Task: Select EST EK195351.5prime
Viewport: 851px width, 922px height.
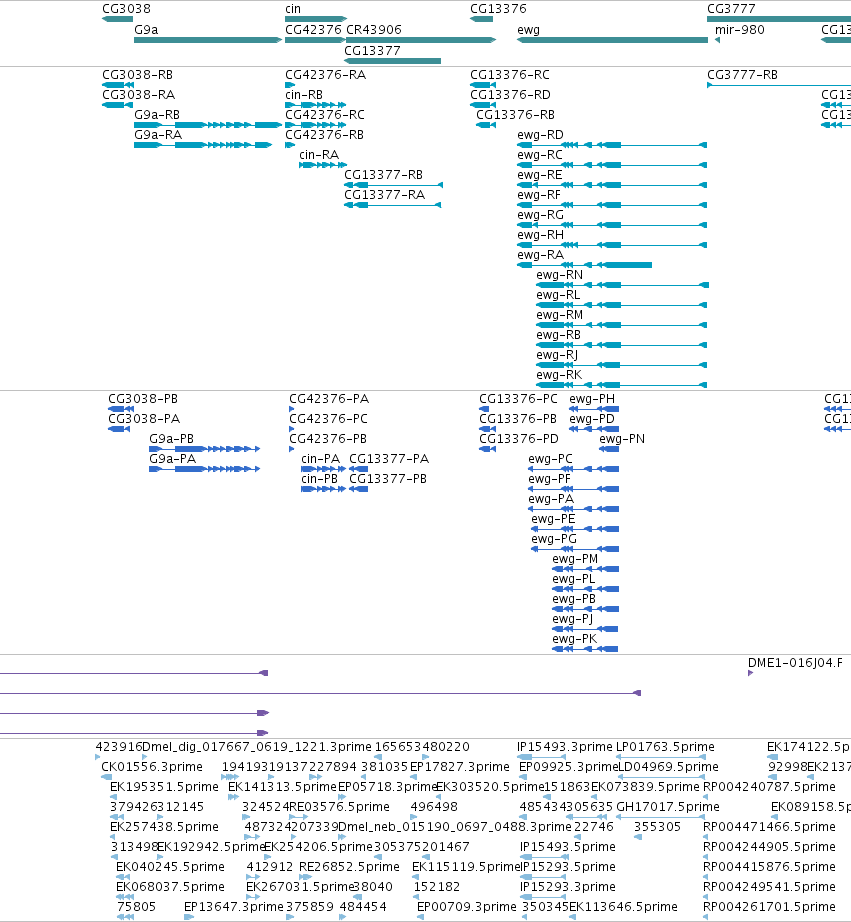Action: pyautogui.click(x=164, y=787)
